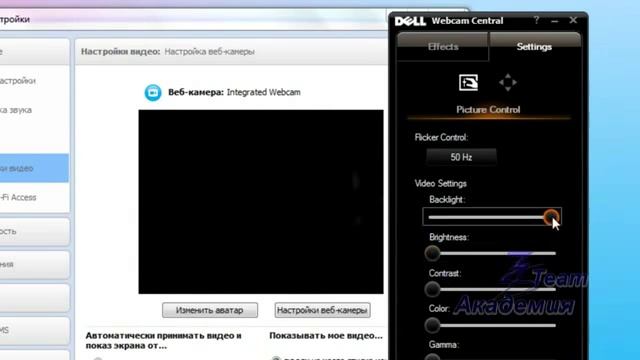
Task: Click the Изменить аватар button
Action: tap(210, 310)
